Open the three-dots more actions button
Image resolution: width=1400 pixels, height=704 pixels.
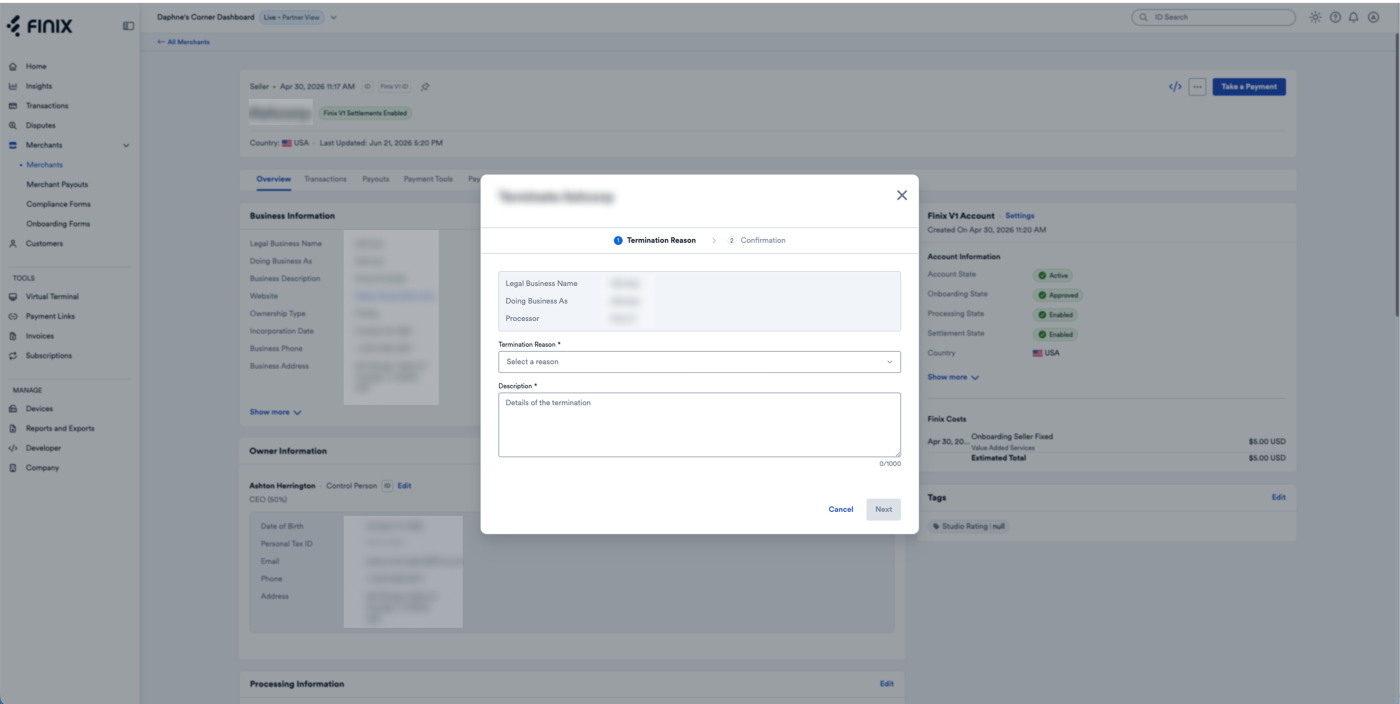pyautogui.click(x=1197, y=87)
